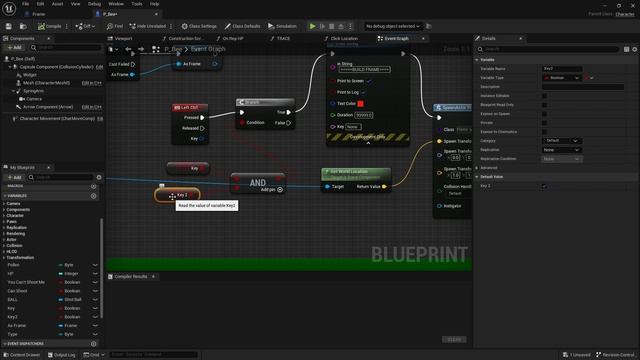Start Simulation from toolbar
Image resolution: width=640 pixels, height=360 pixels.
click(x=282, y=26)
